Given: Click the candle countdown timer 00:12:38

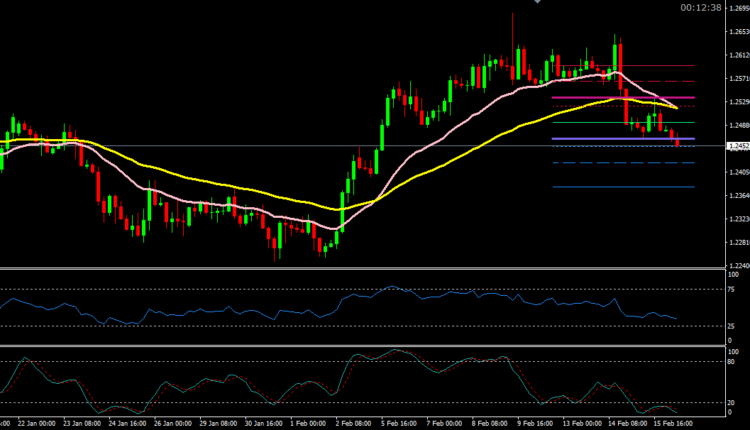Looking at the screenshot, I should 700,8.
